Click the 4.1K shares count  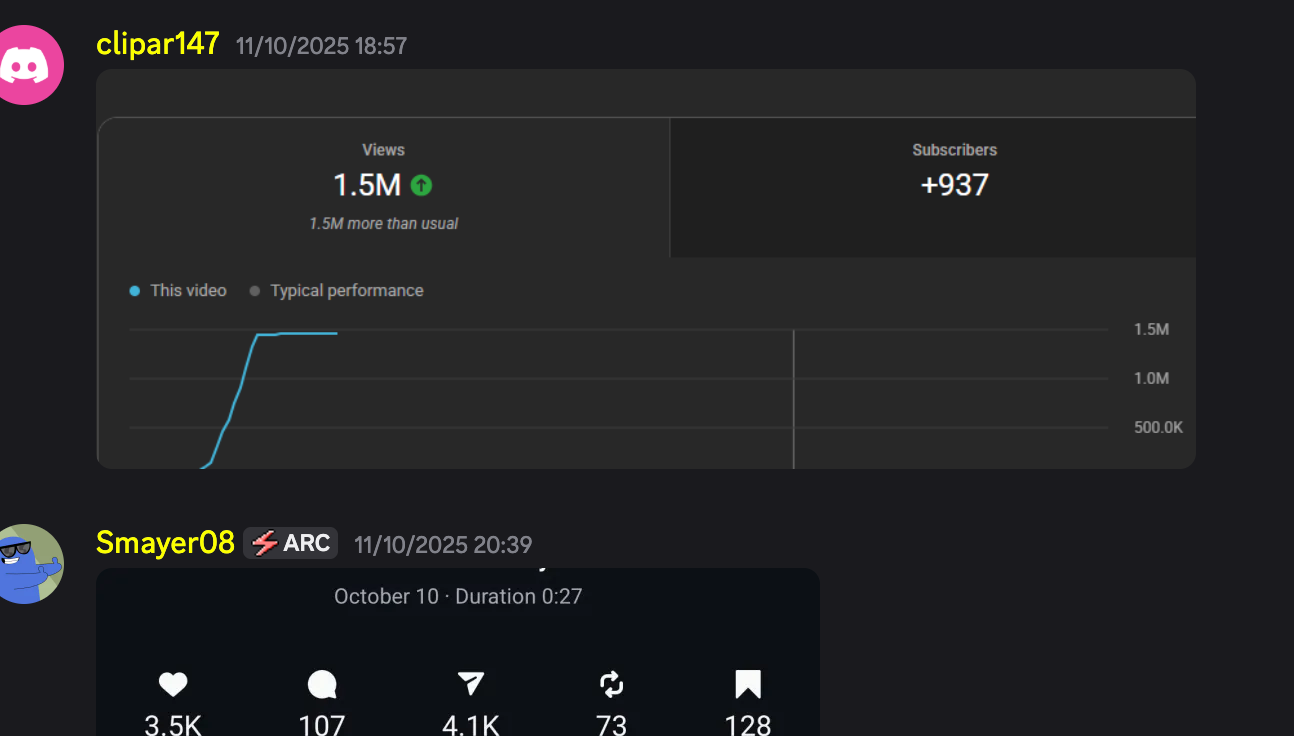(470, 722)
